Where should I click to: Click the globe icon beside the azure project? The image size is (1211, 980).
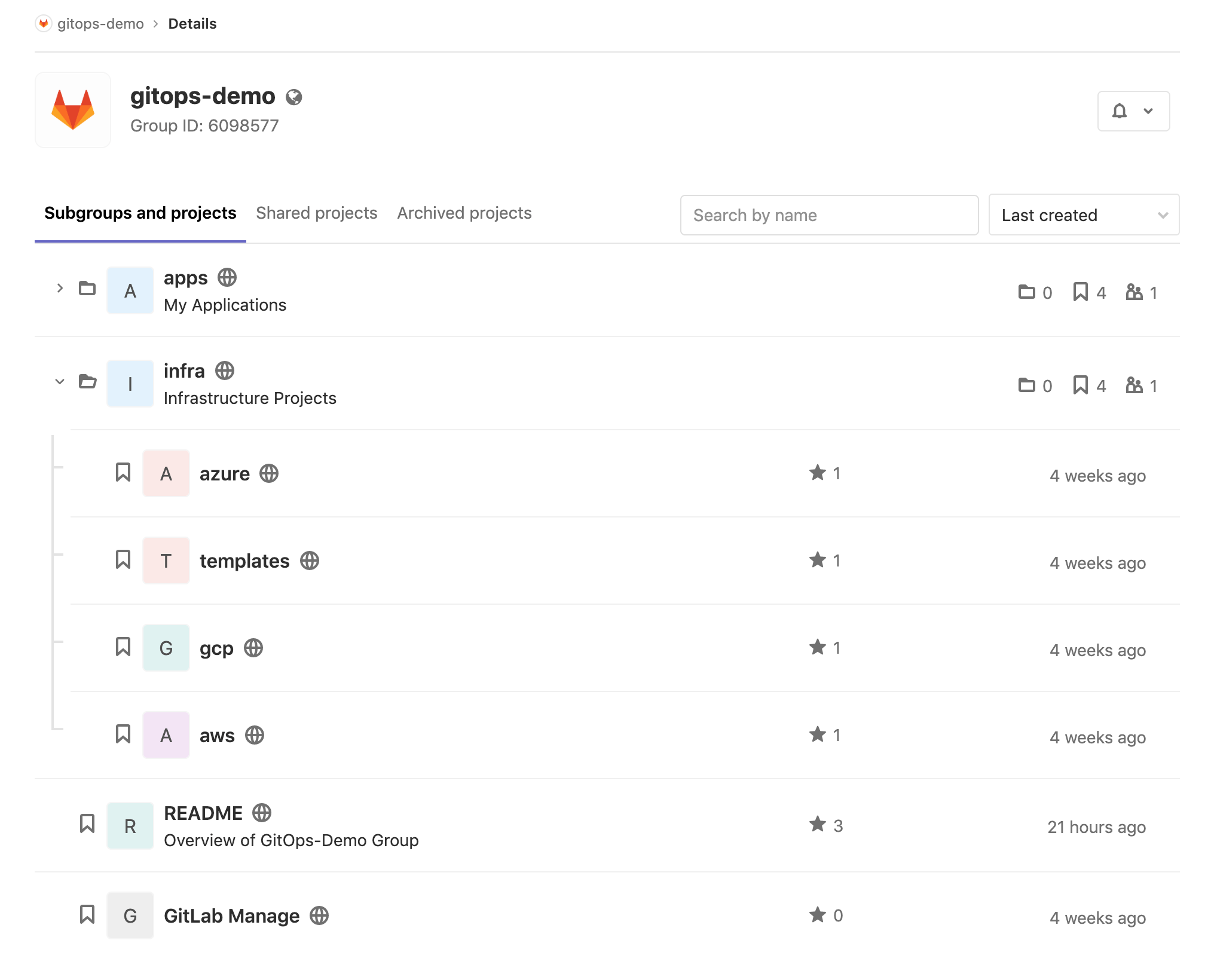click(270, 473)
